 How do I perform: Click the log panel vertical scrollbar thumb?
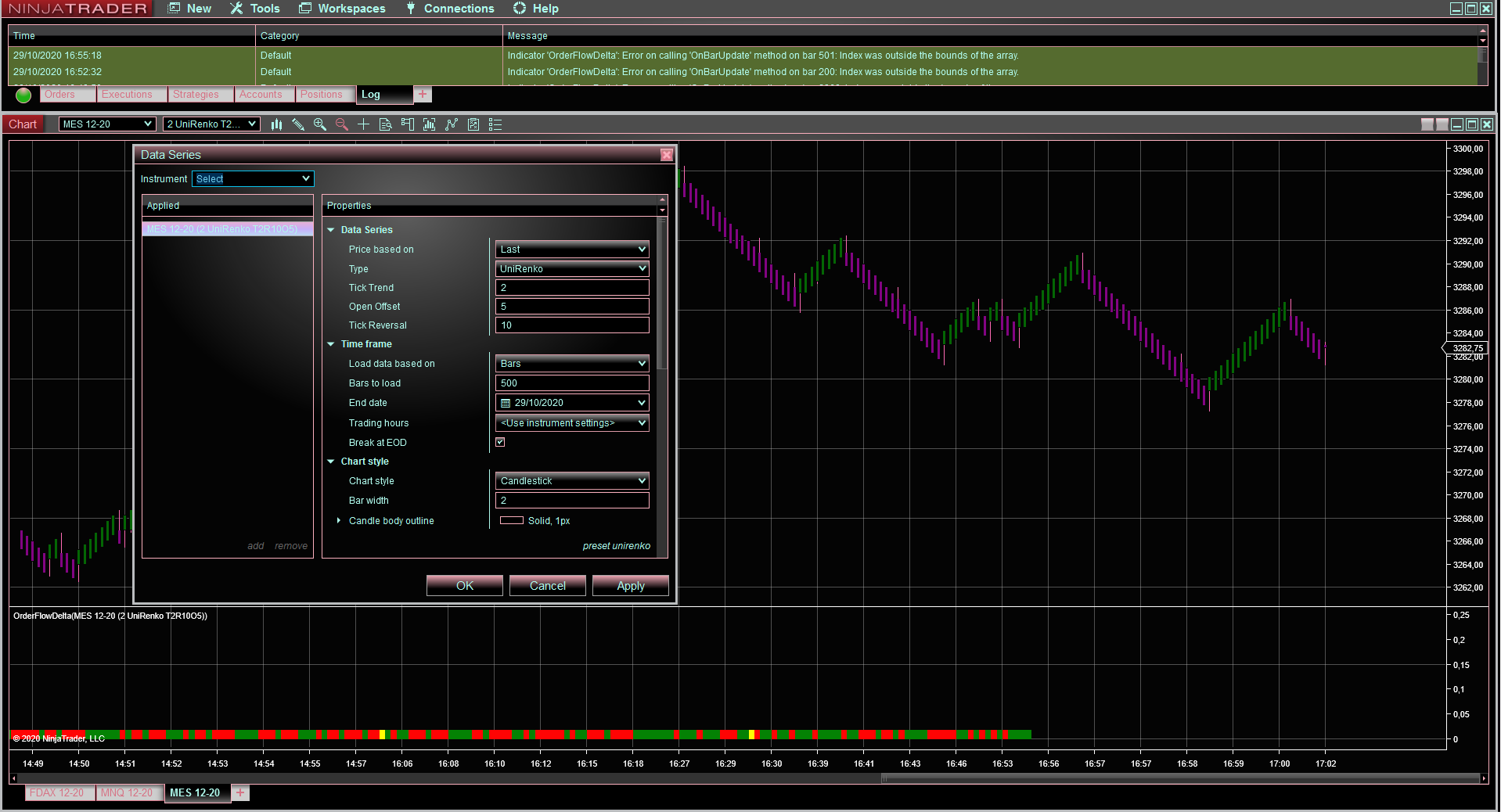1482,56
